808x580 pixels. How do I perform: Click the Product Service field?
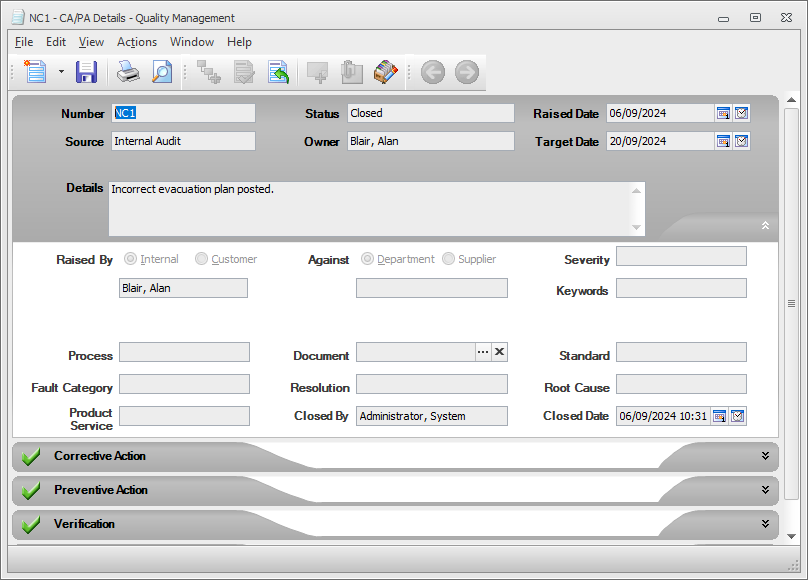pos(184,416)
